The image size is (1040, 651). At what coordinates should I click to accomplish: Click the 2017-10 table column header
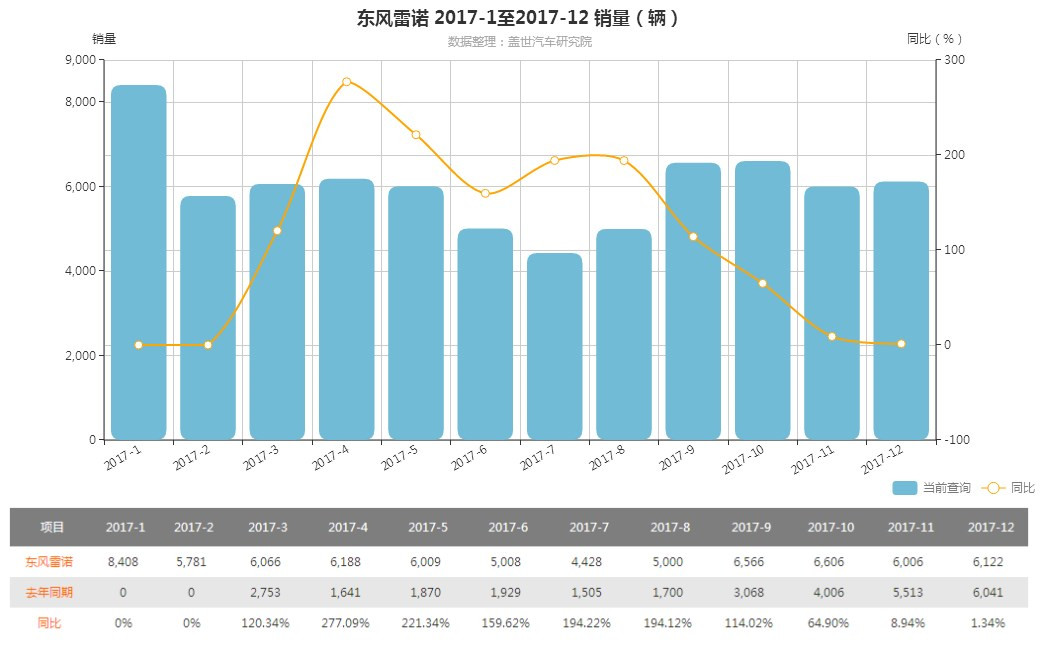pos(830,527)
